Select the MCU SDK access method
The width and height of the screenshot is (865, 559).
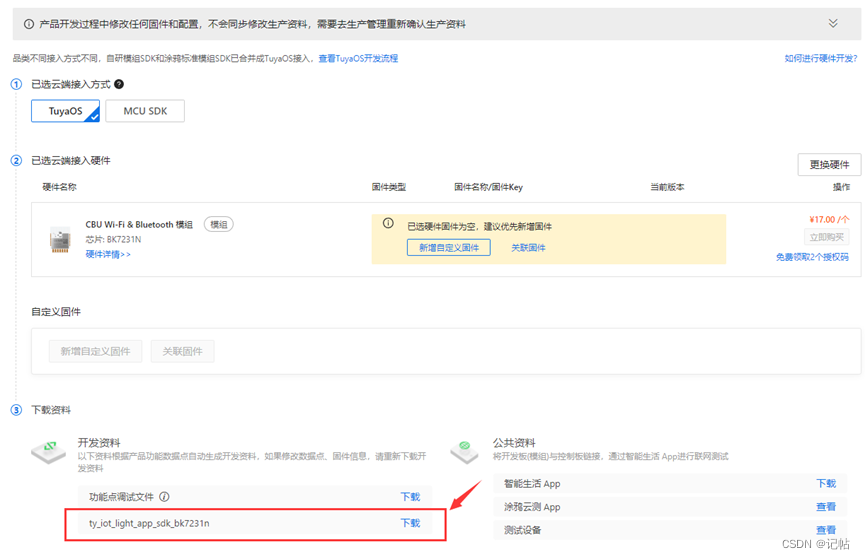(x=145, y=111)
